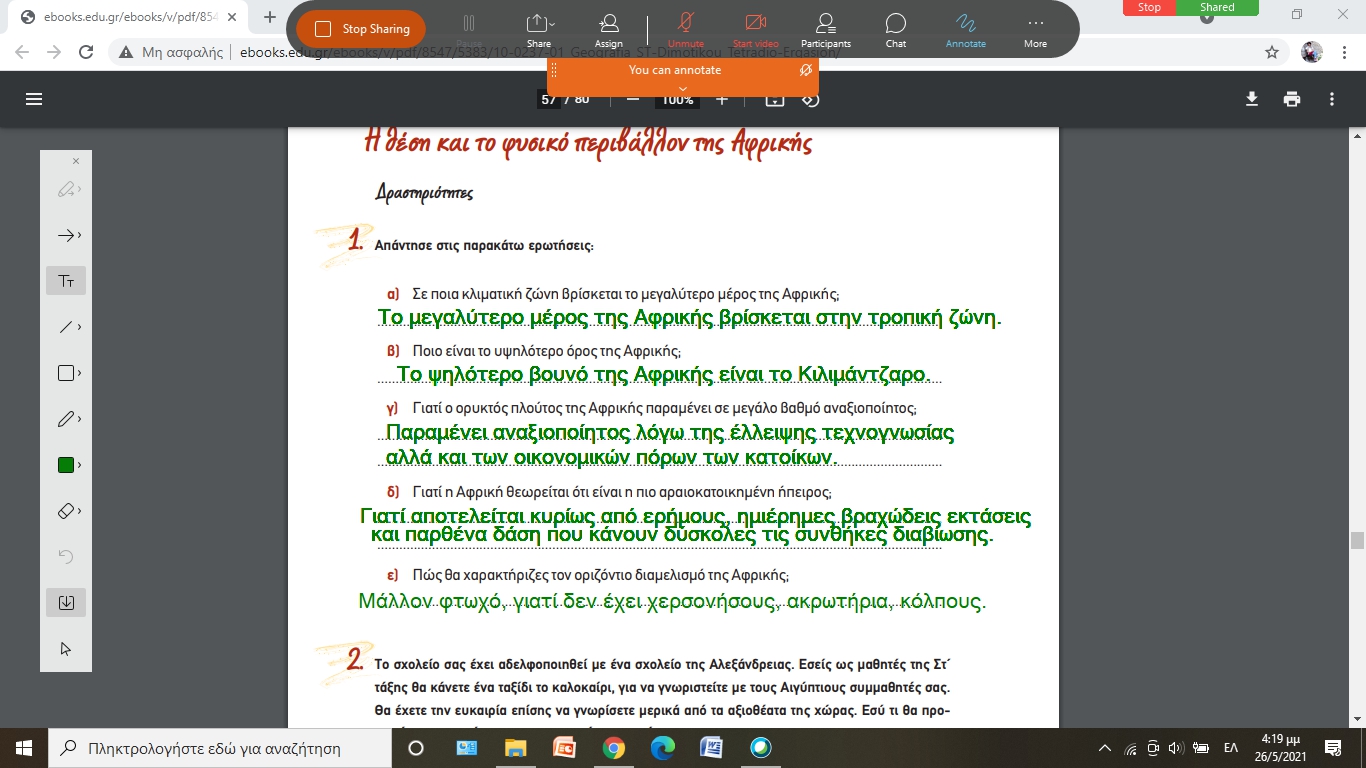Viewport: 1366px width, 768px height.
Task: Zoom out the PDF with the minus button
Action: coord(632,99)
